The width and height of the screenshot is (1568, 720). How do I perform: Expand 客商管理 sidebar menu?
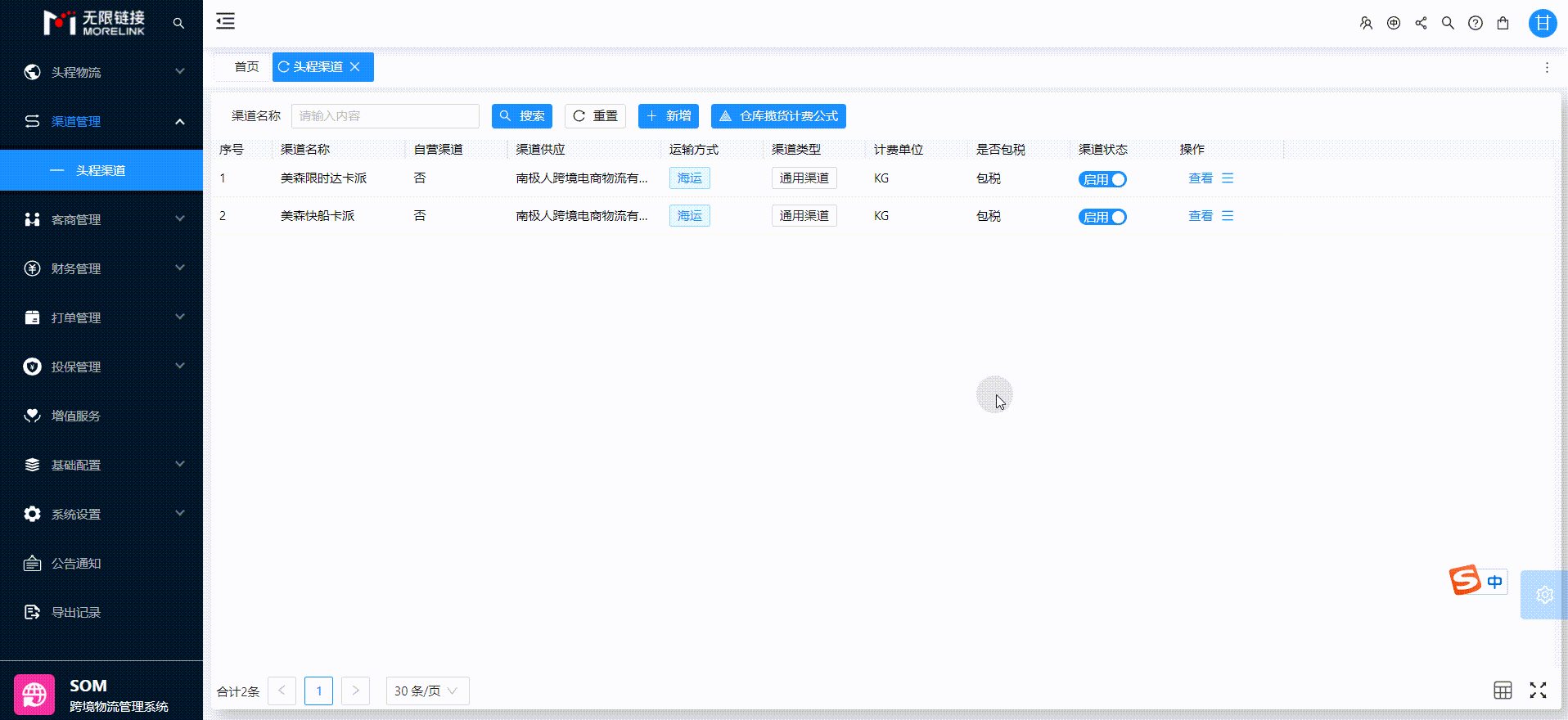coord(101,219)
